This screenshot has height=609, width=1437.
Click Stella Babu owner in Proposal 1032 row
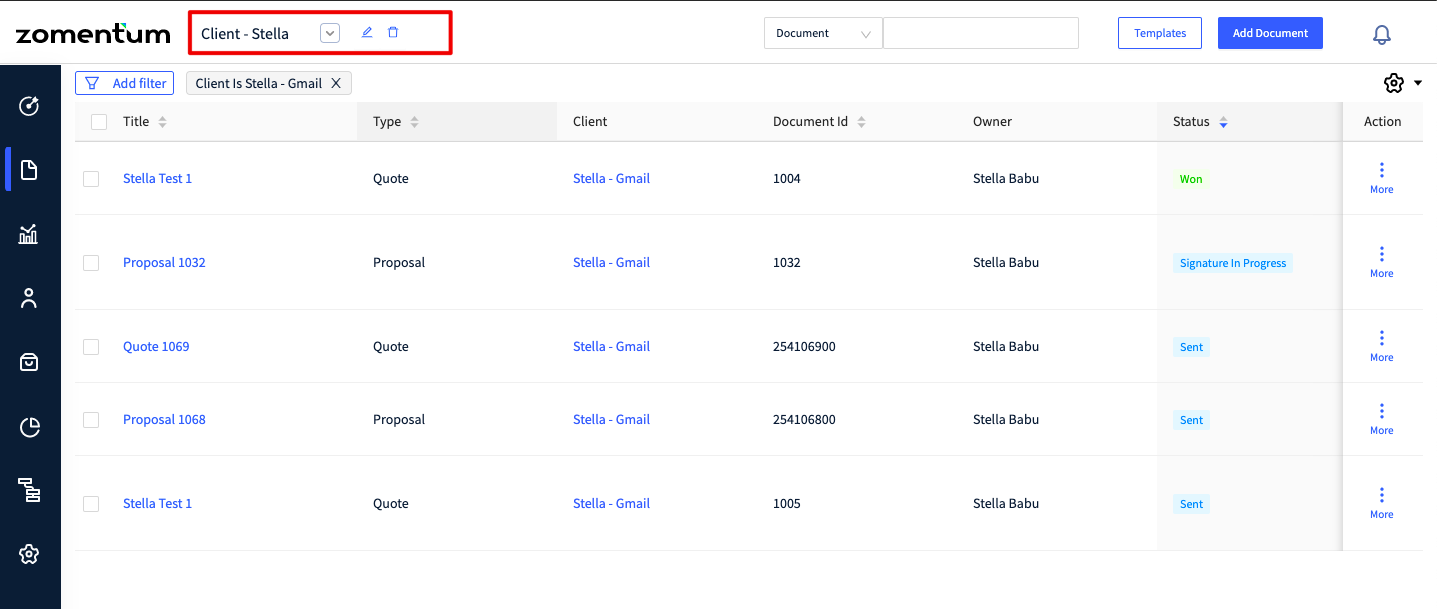[1006, 262]
